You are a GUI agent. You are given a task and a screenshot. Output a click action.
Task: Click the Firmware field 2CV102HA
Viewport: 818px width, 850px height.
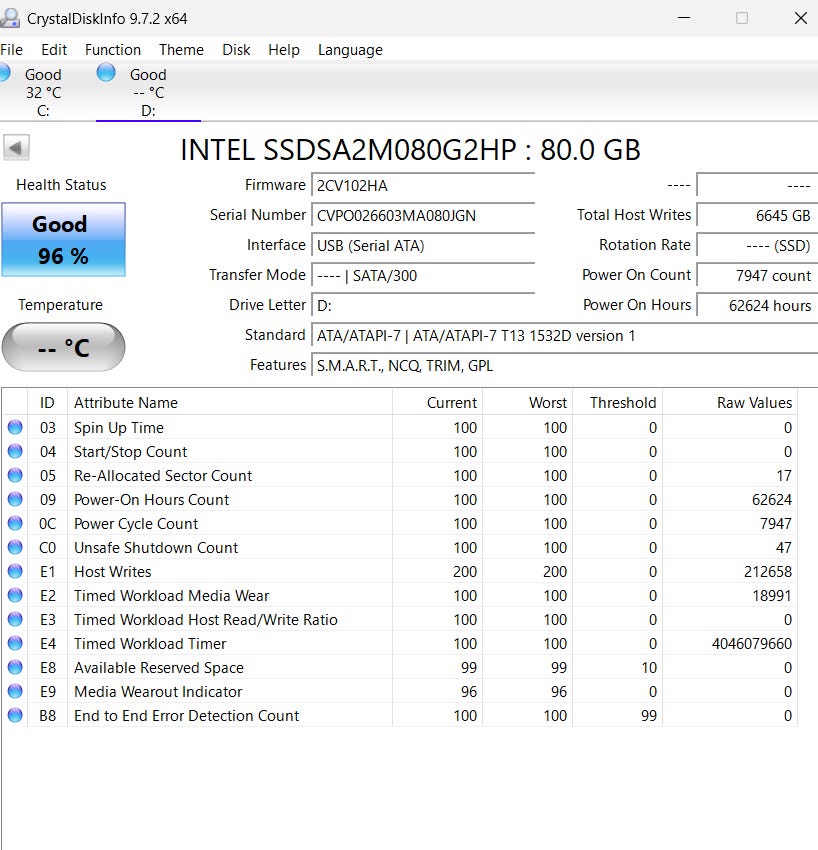[x=423, y=185]
